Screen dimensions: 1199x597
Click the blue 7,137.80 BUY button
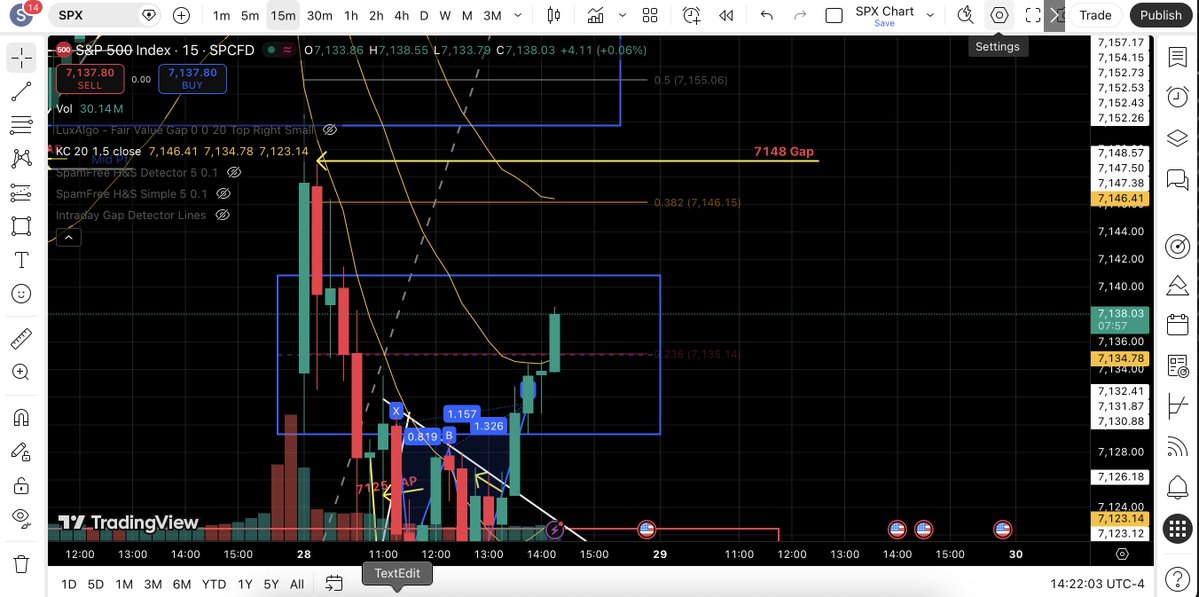click(x=193, y=79)
